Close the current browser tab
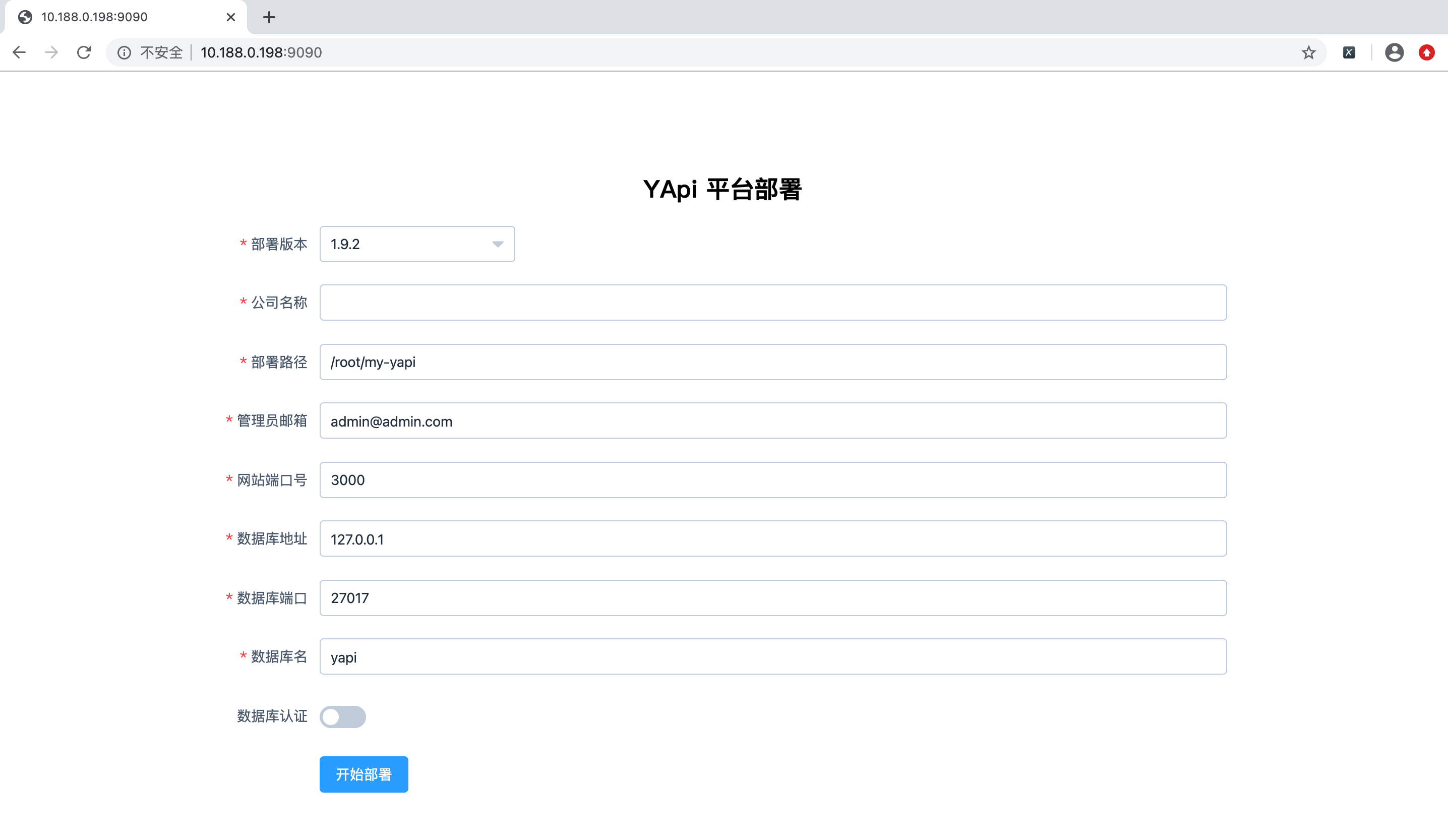 click(x=230, y=17)
